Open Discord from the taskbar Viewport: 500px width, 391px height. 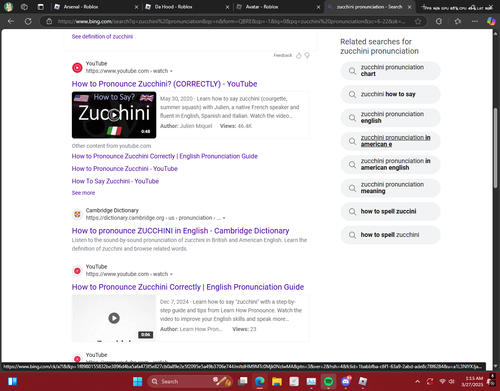pyautogui.click(x=346, y=381)
